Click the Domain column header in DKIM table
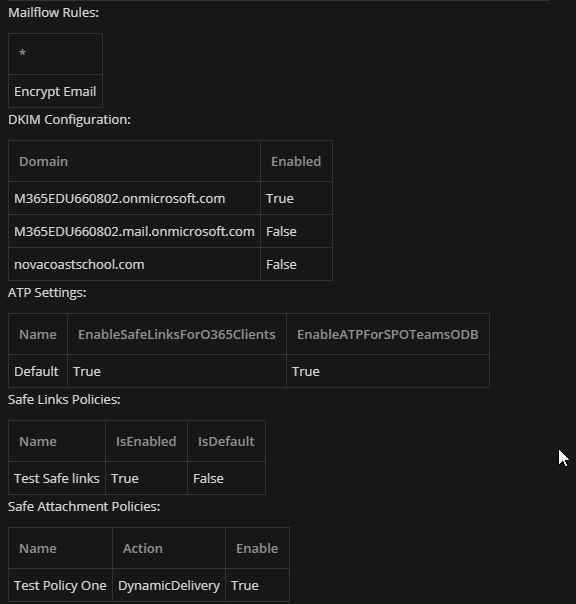The image size is (576, 604). pos(134,161)
